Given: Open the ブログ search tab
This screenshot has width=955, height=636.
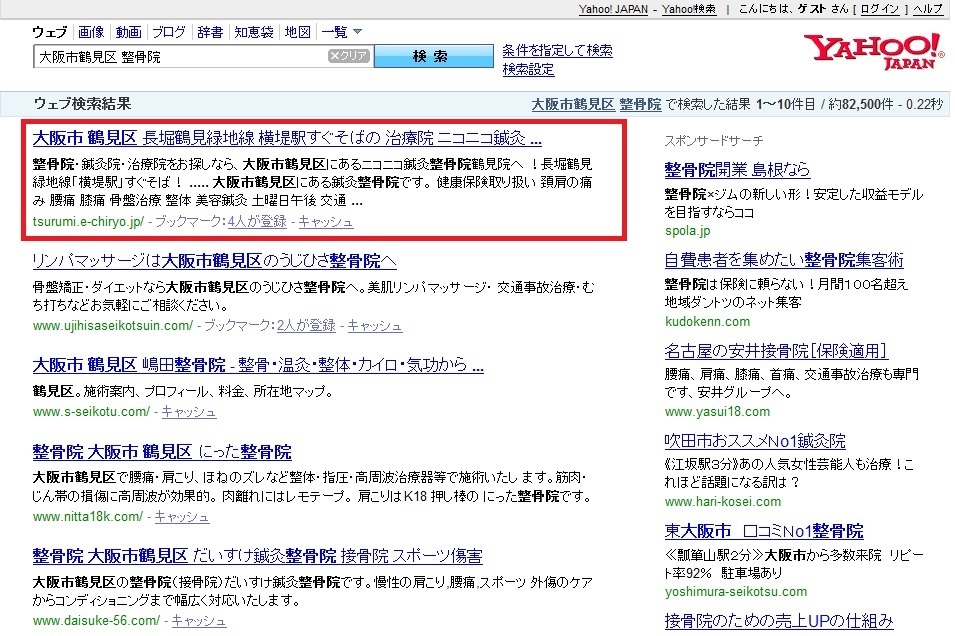Looking at the screenshot, I should [x=169, y=32].
